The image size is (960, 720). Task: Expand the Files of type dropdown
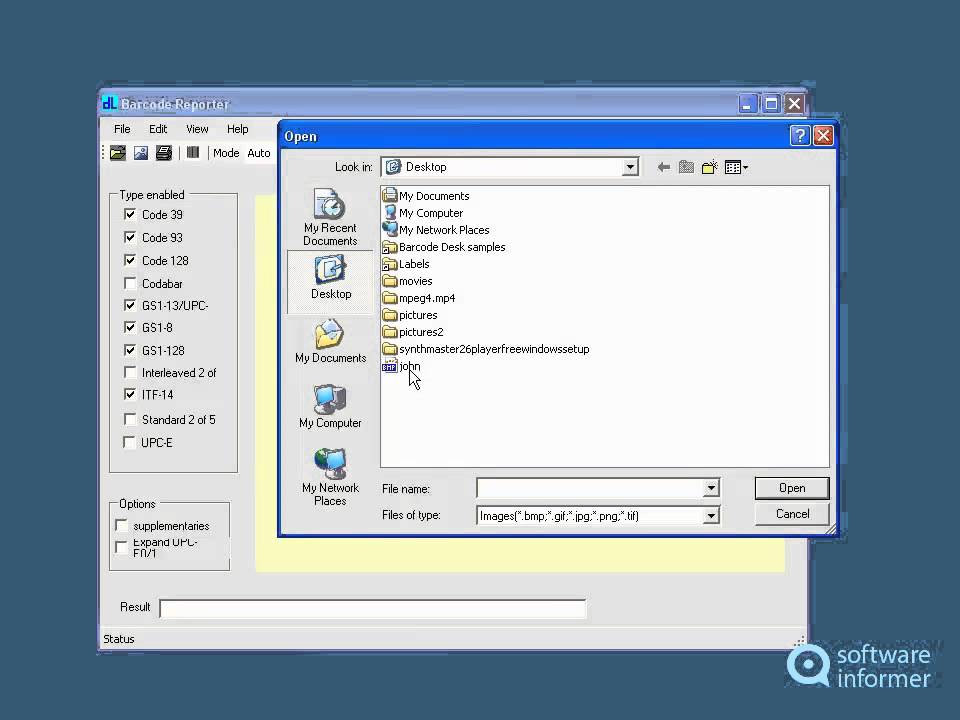710,516
